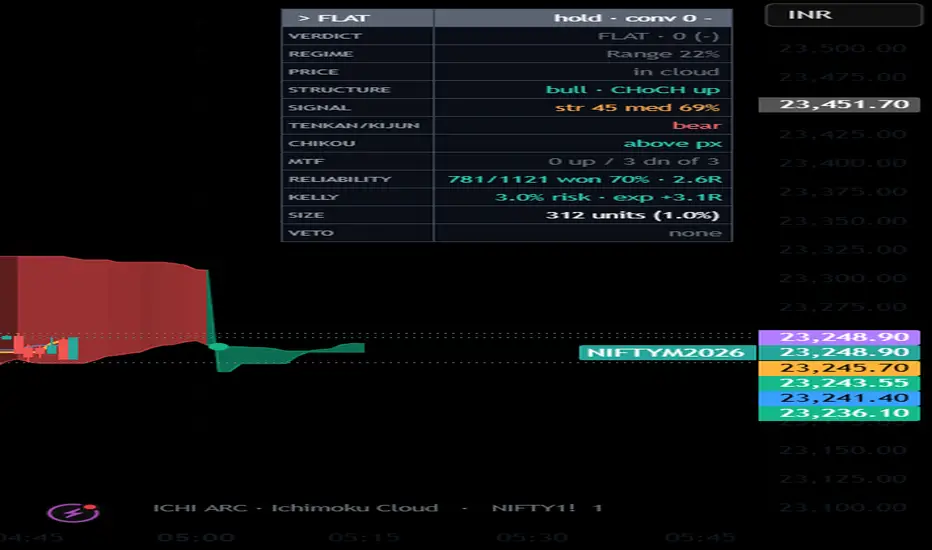The height and width of the screenshot is (550, 932).
Task: Select the purple 23,248.90 price tag
Action: pyautogui.click(x=839, y=337)
